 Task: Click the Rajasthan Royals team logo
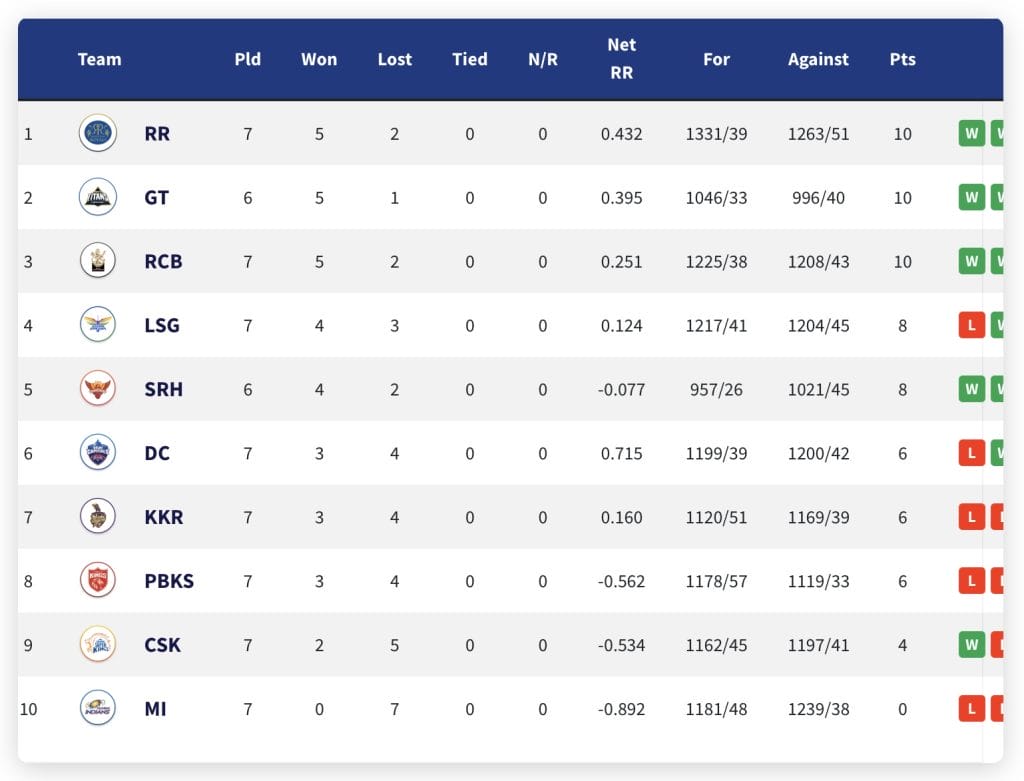click(x=98, y=133)
